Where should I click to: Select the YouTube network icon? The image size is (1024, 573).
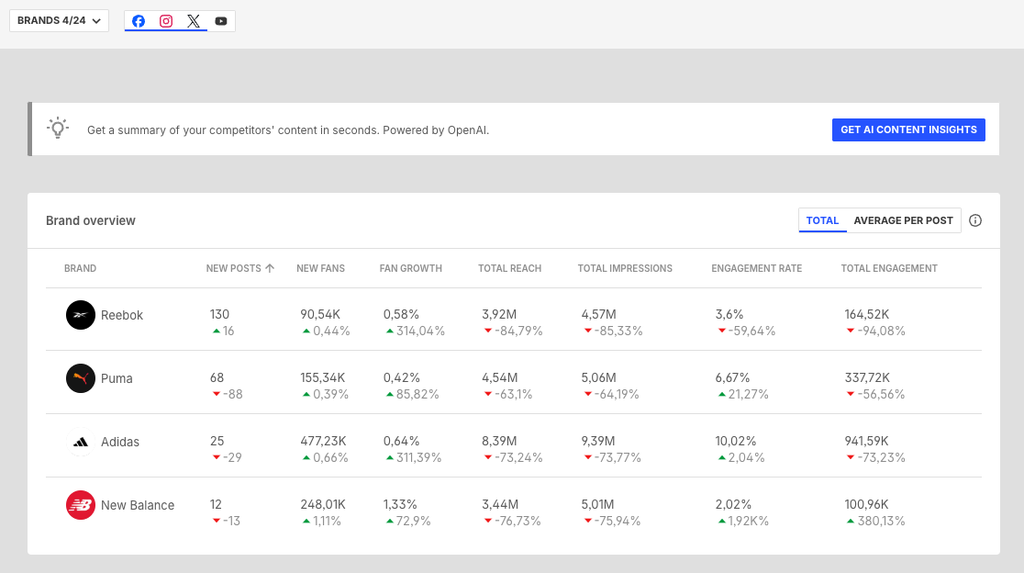coord(221,21)
